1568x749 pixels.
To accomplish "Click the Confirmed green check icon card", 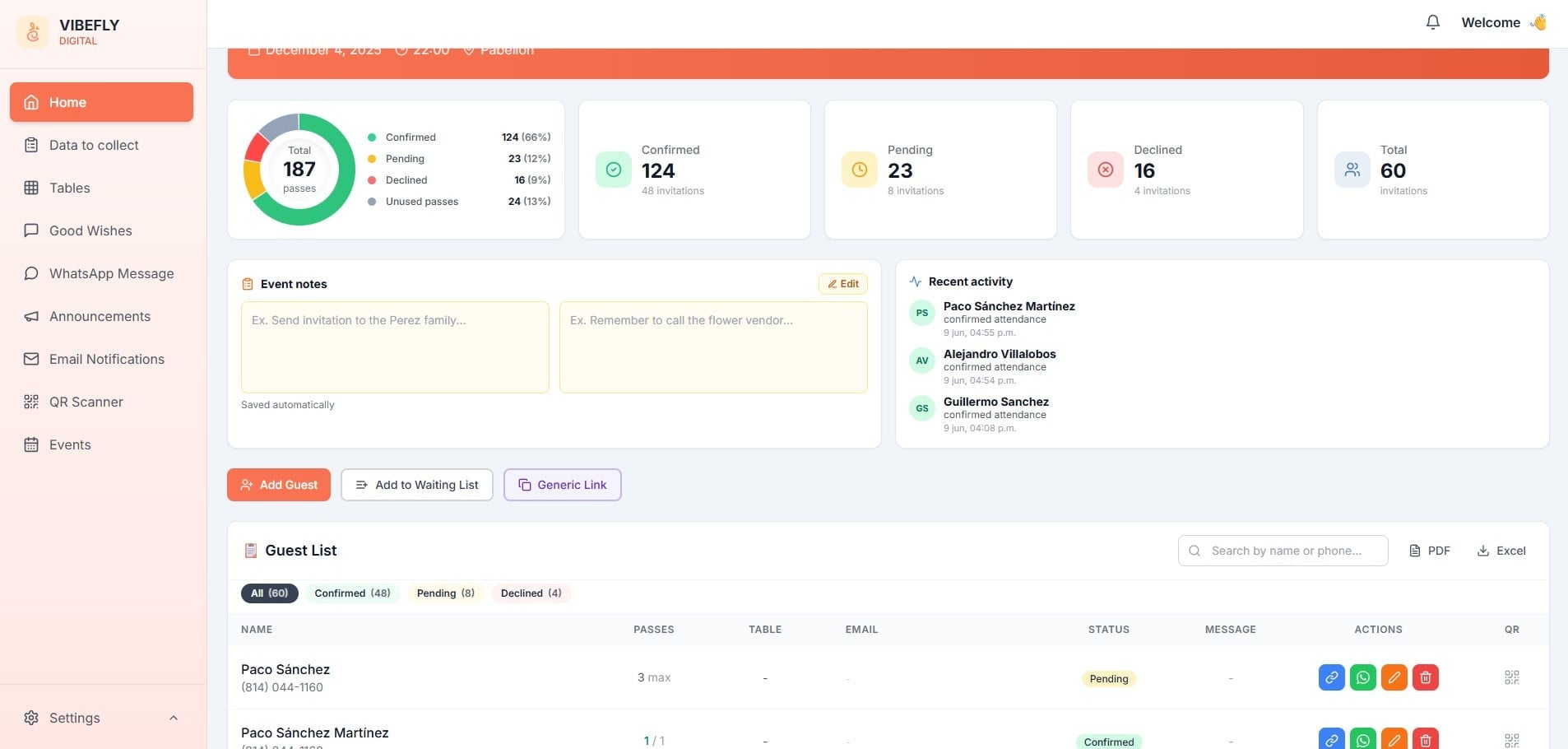I will 613,170.
